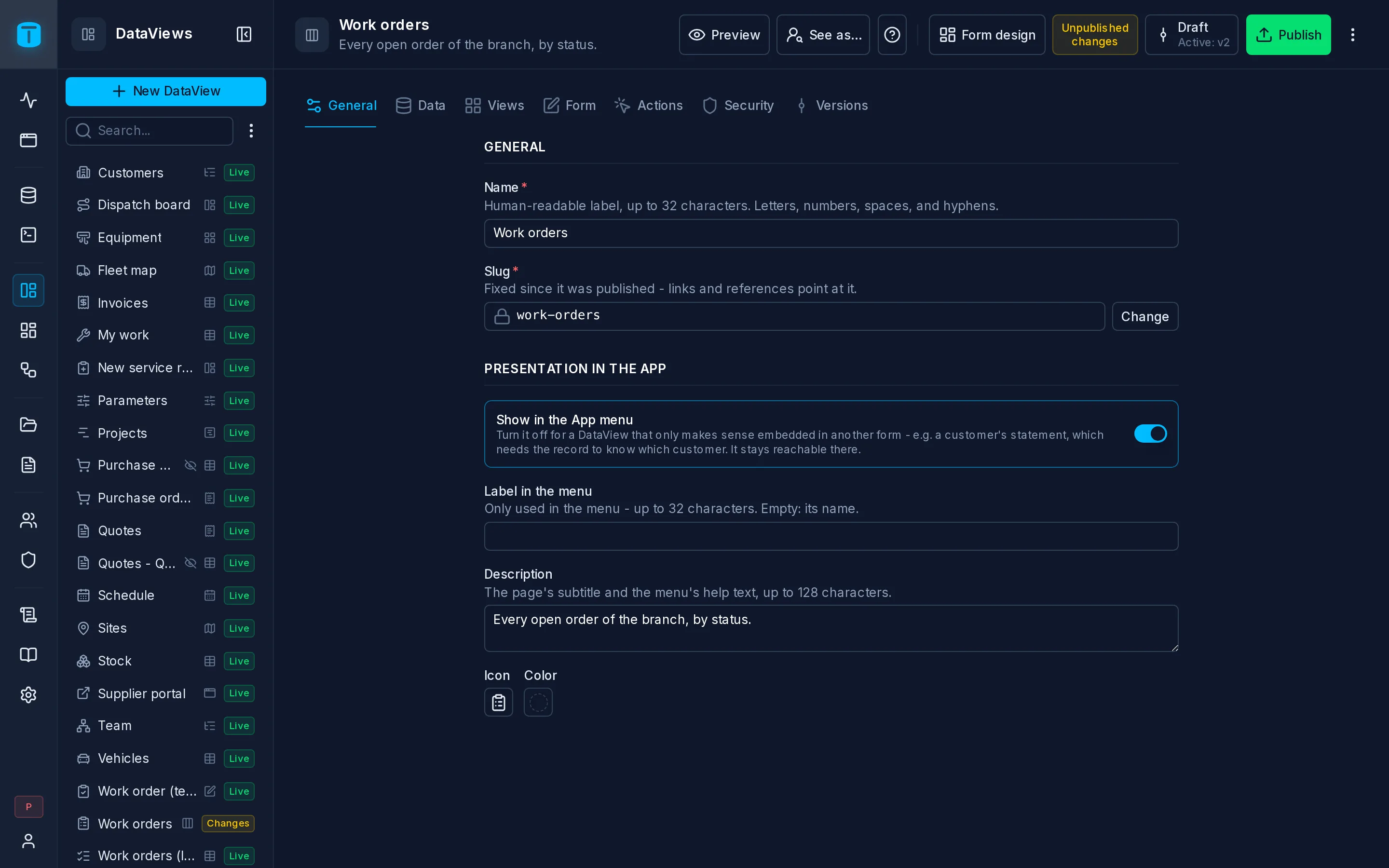This screenshot has height=868, width=1389.
Task: Open the Draft Active v2 version selector
Action: pyautogui.click(x=1192, y=34)
